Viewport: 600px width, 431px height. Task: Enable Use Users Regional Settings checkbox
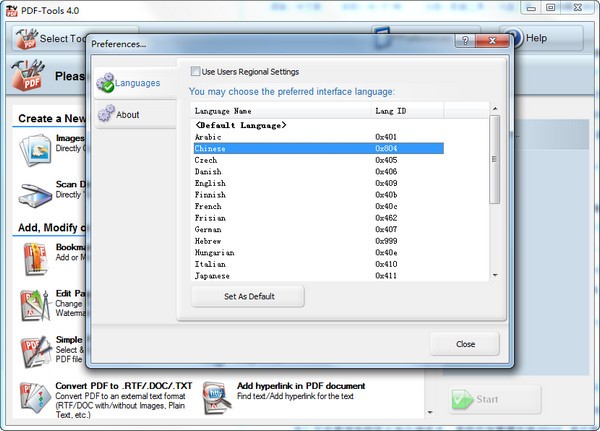(x=195, y=72)
